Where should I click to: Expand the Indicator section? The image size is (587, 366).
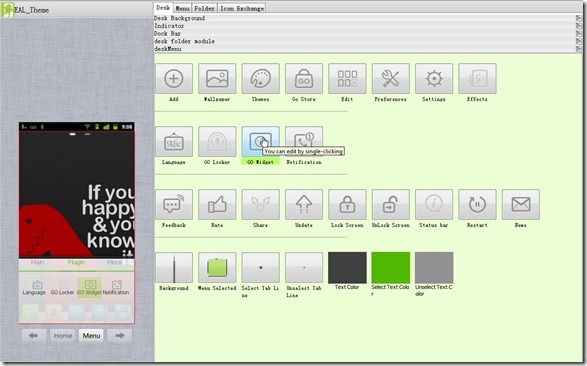(x=368, y=26)
